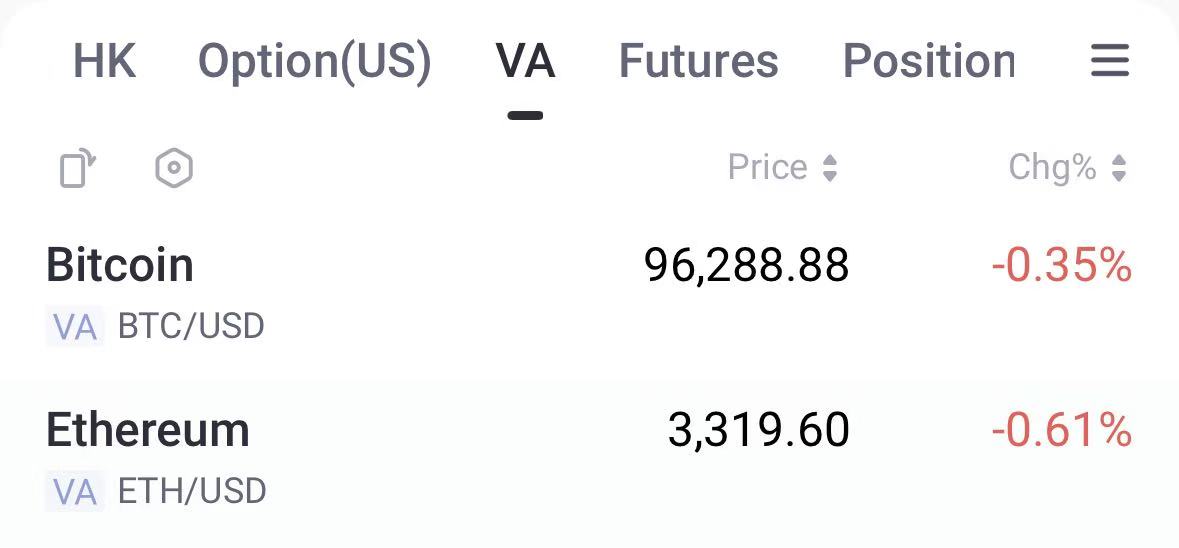1179x548 pixels.
Task: Click Ethereum's price 3,319.60
Action: [x=758, y=431]
